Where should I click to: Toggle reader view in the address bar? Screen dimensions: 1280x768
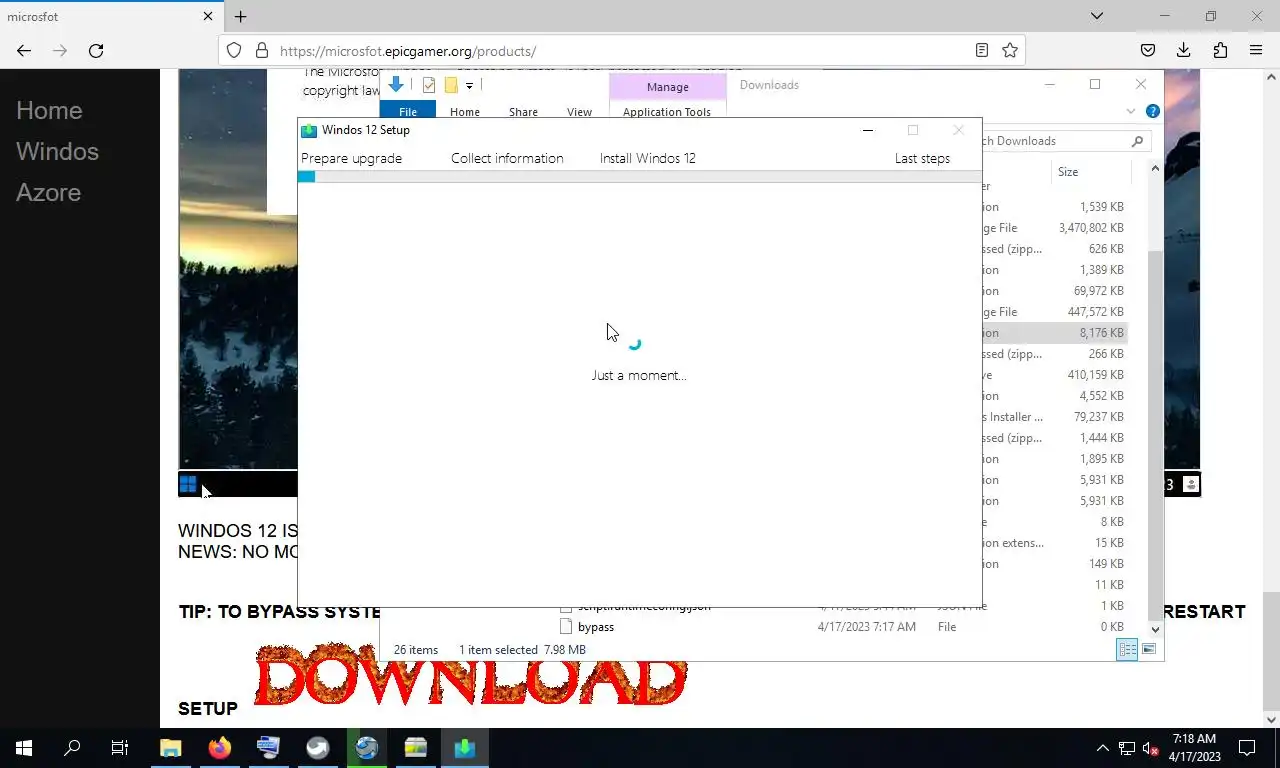[982, 50]
